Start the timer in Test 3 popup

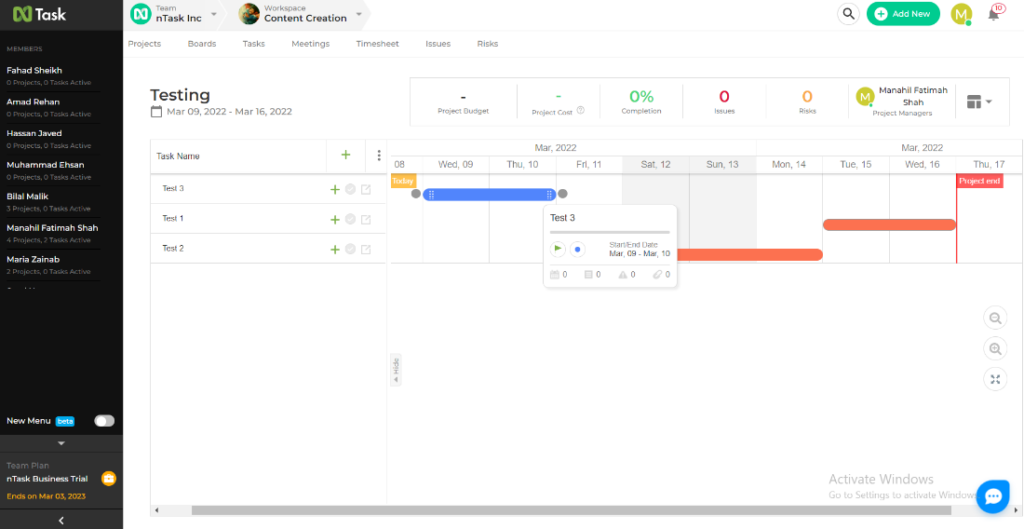pos(557,249)
